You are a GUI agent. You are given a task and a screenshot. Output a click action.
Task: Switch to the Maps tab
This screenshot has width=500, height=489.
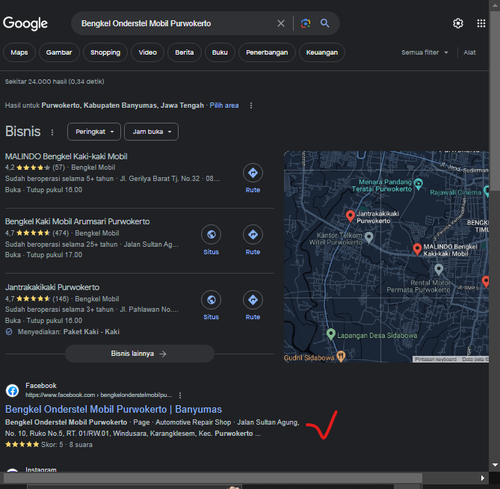[19, 52]
